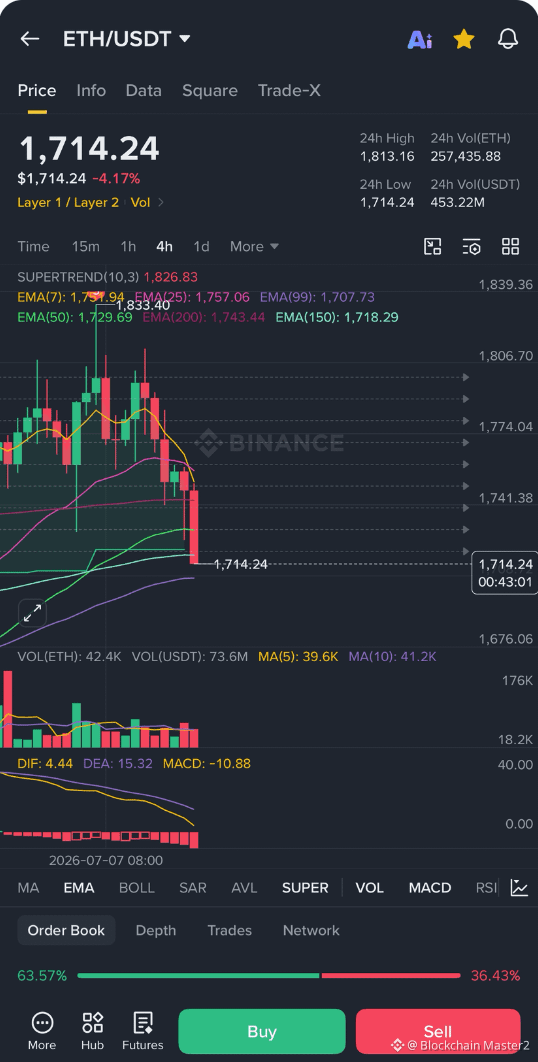Open the chart drawing tools icon
The width and height of the screenshot is (538, 1062).
point(432,247)
